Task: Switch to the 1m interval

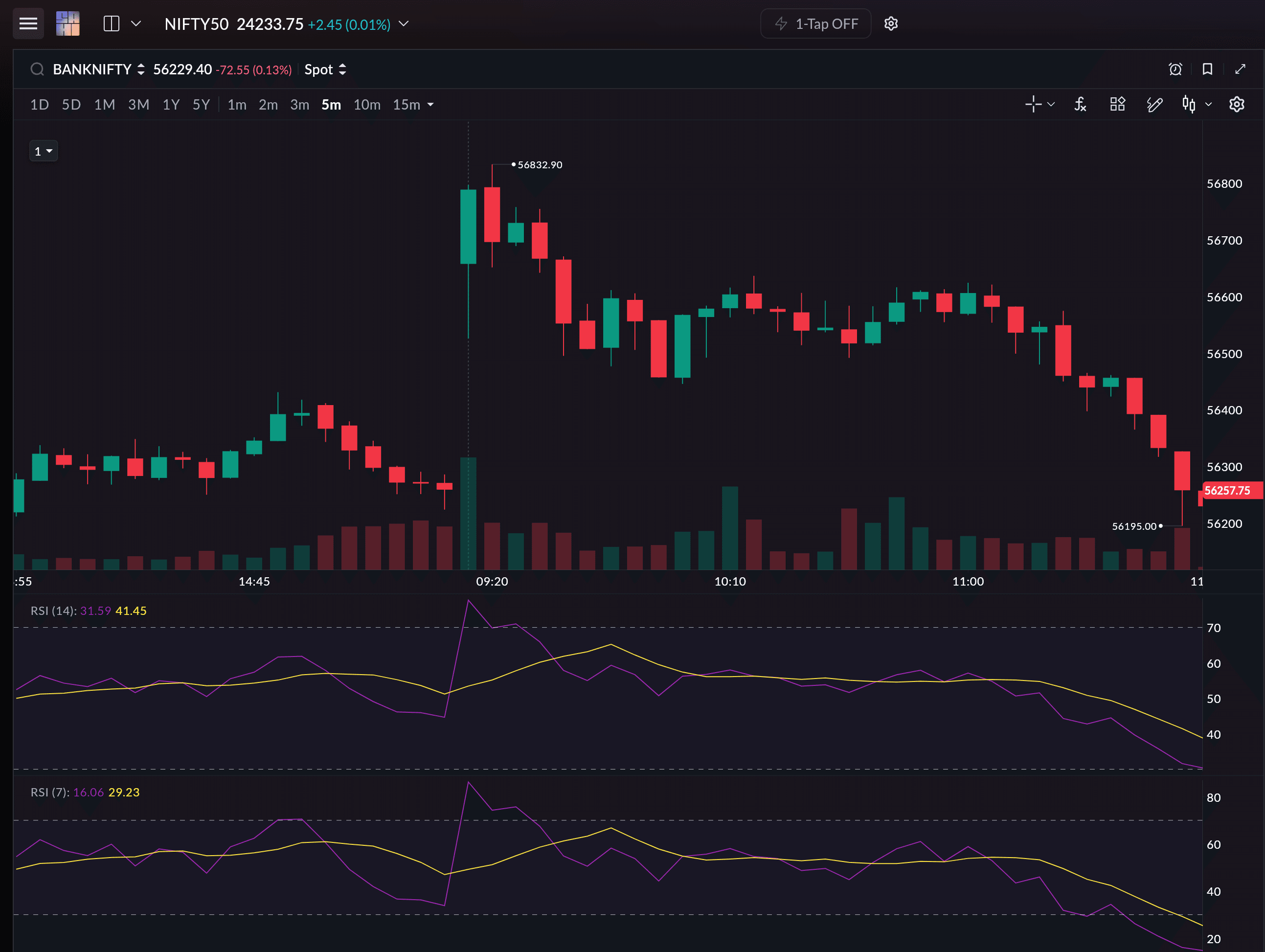Action: [237, 105]
